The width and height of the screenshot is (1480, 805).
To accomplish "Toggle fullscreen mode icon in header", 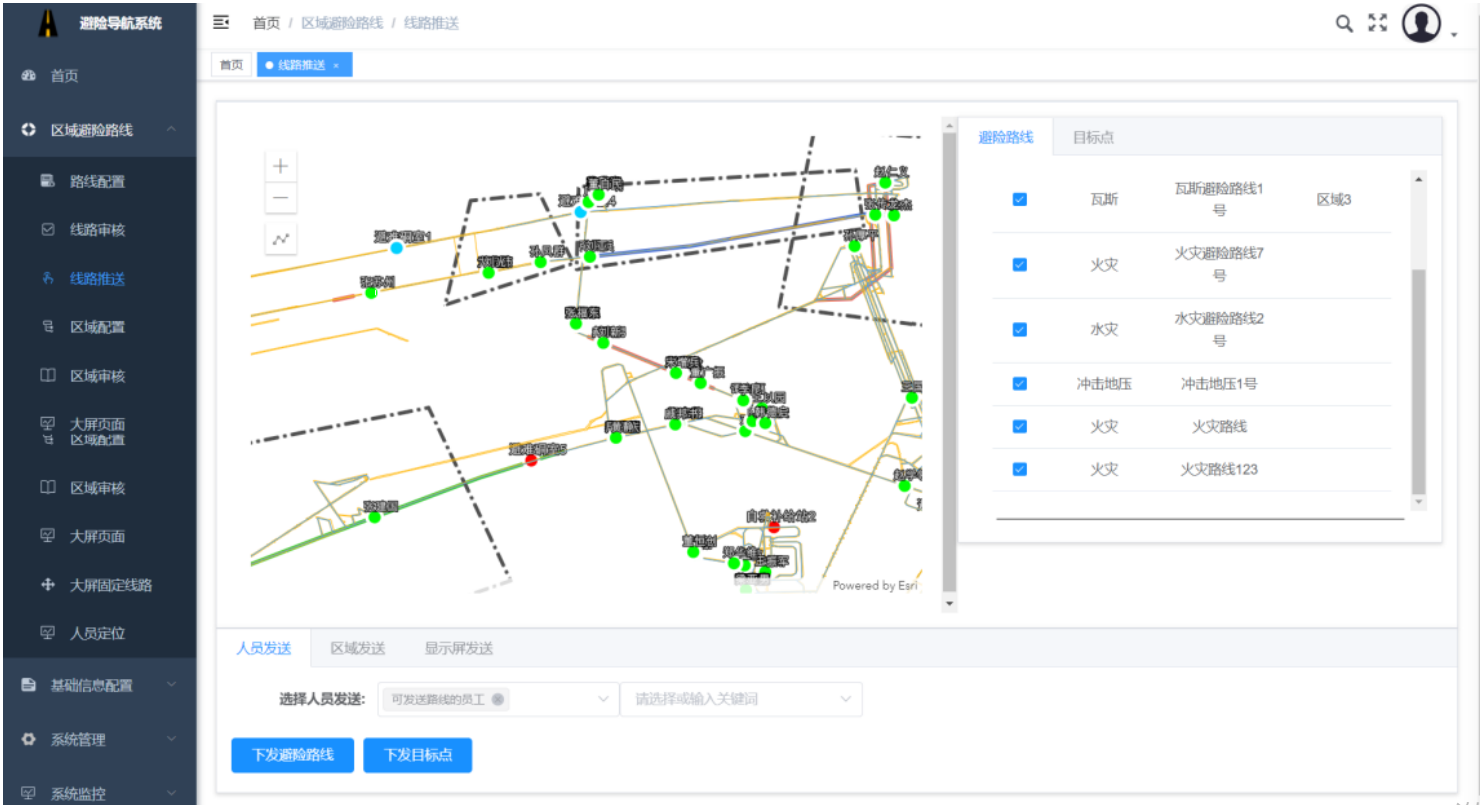I will 1378,23.
